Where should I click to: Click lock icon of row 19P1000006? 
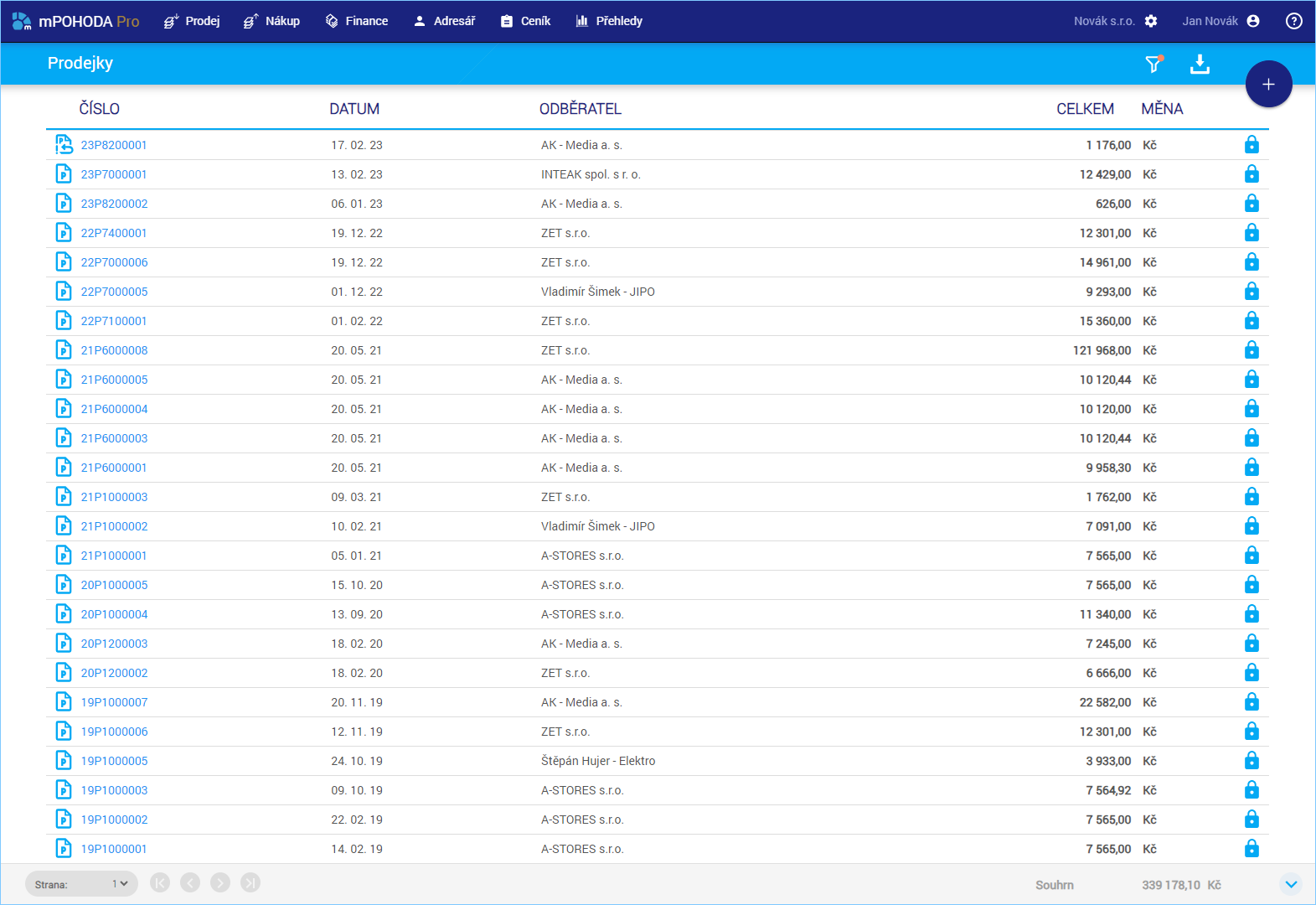point(1251,732)
